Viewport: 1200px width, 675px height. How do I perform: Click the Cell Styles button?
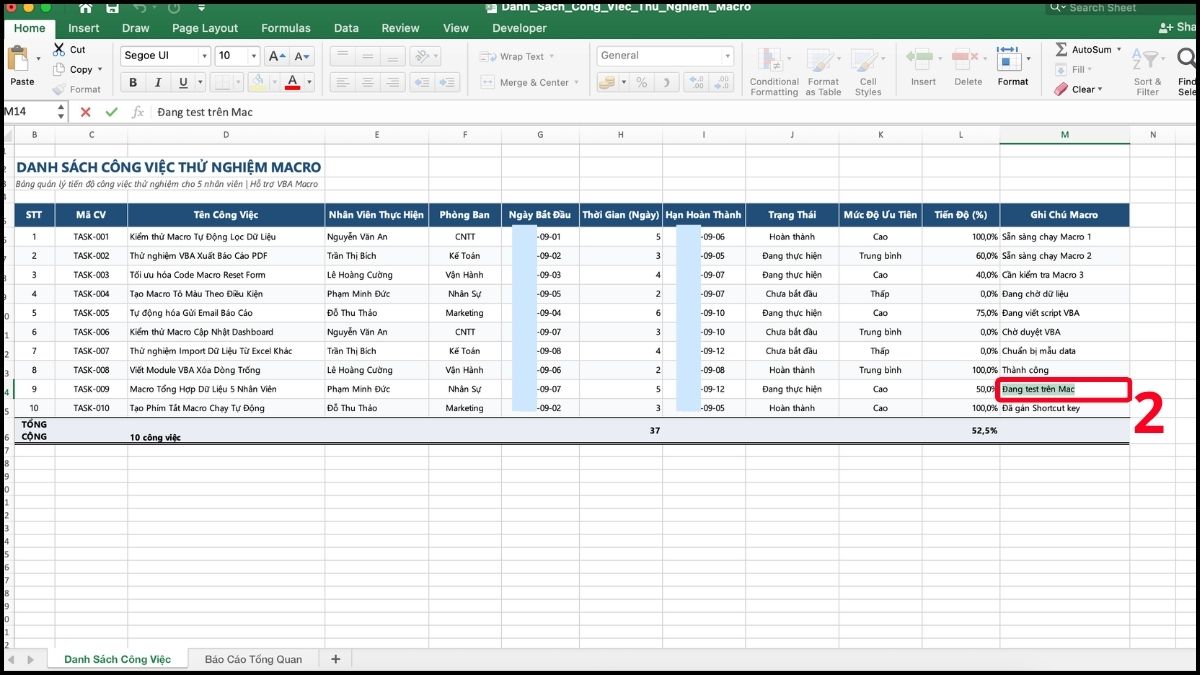pyautogui.click(x=868, y=72)
